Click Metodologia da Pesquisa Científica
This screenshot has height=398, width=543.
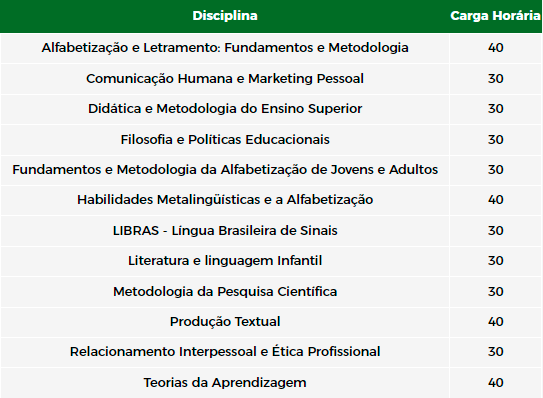(x=225, y=292)
